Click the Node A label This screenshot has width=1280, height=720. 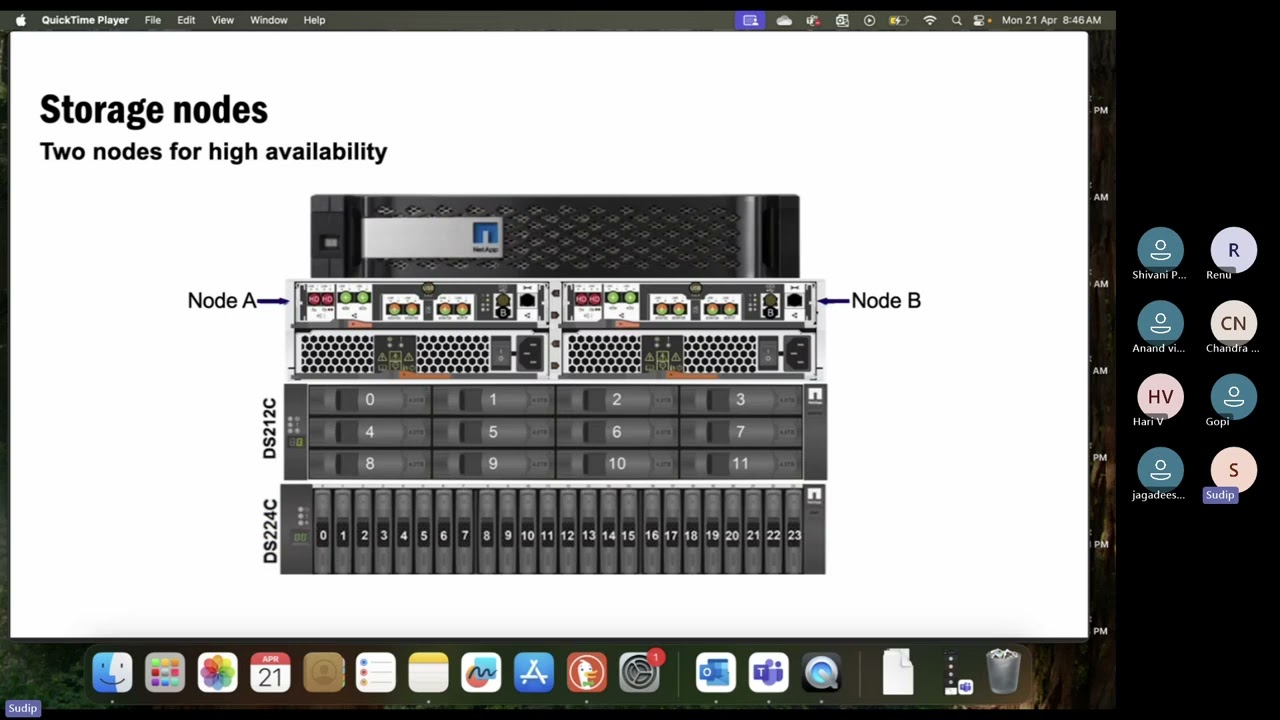tap(221, 300)
